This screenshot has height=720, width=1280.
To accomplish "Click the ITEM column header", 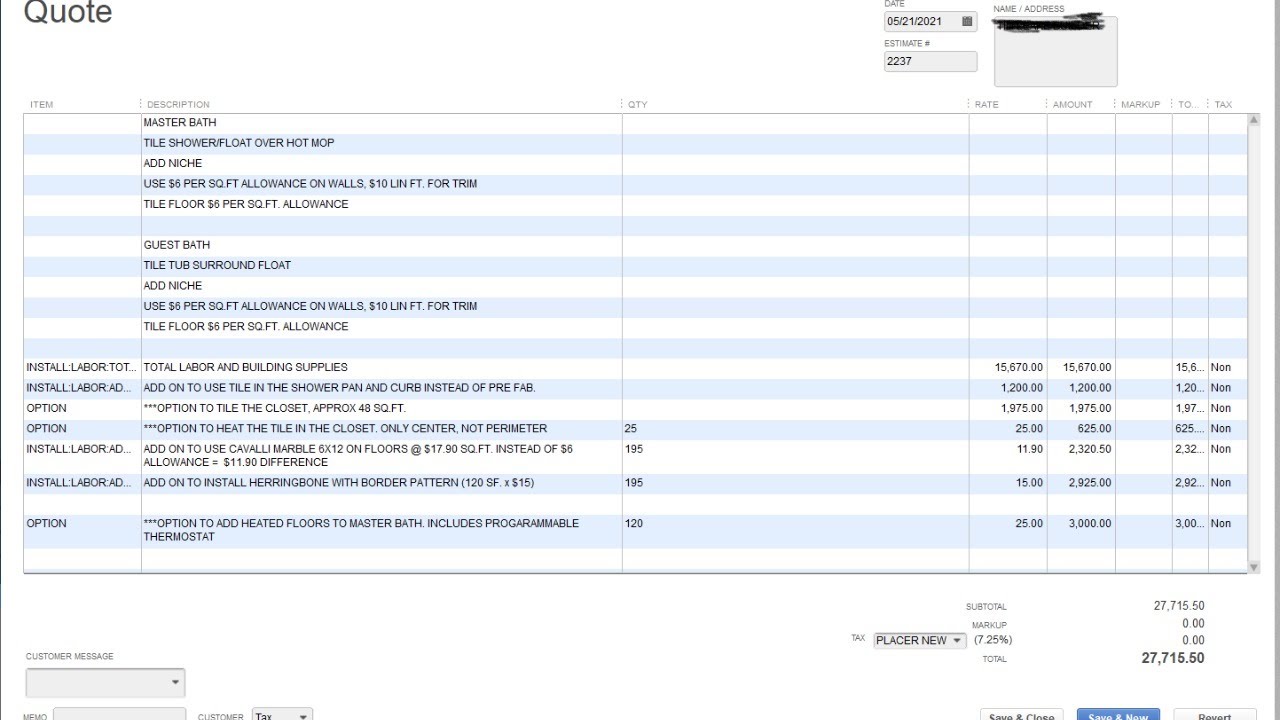I will pyautogui.click(x=42, y=104).
